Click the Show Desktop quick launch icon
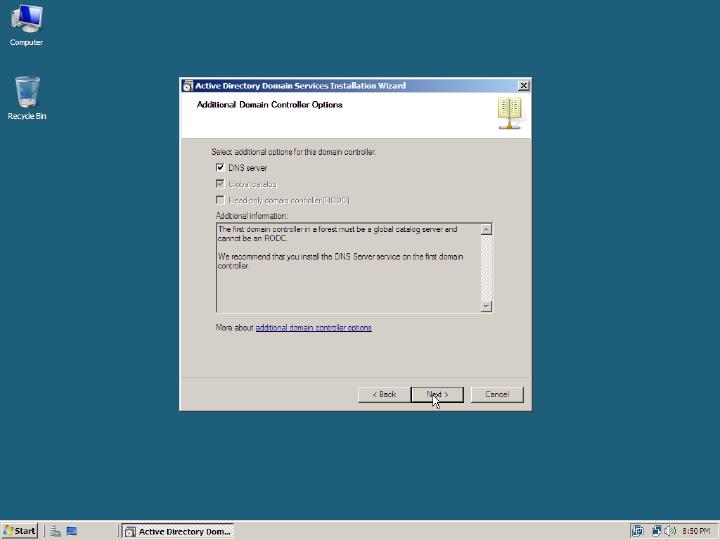Screen dimensions: 720x540 [x=72, y=531]
